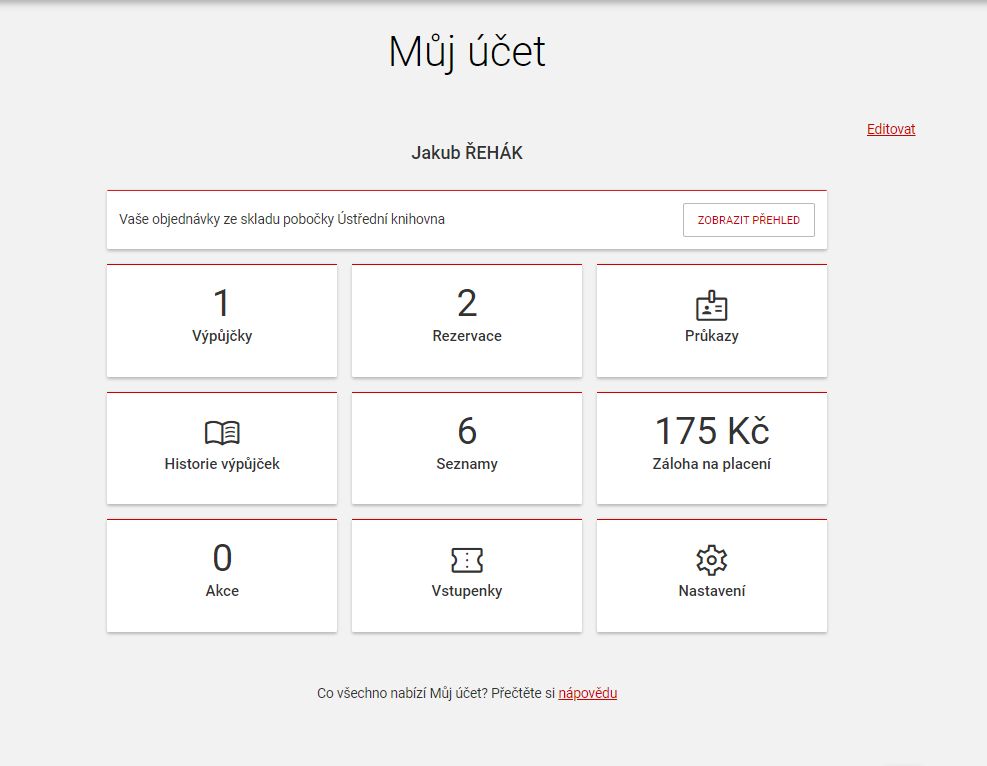Image resolution: width=987 pixels, height=766 pixels.
Task: Select the Záloha na placení label
Action: (711, 464)
